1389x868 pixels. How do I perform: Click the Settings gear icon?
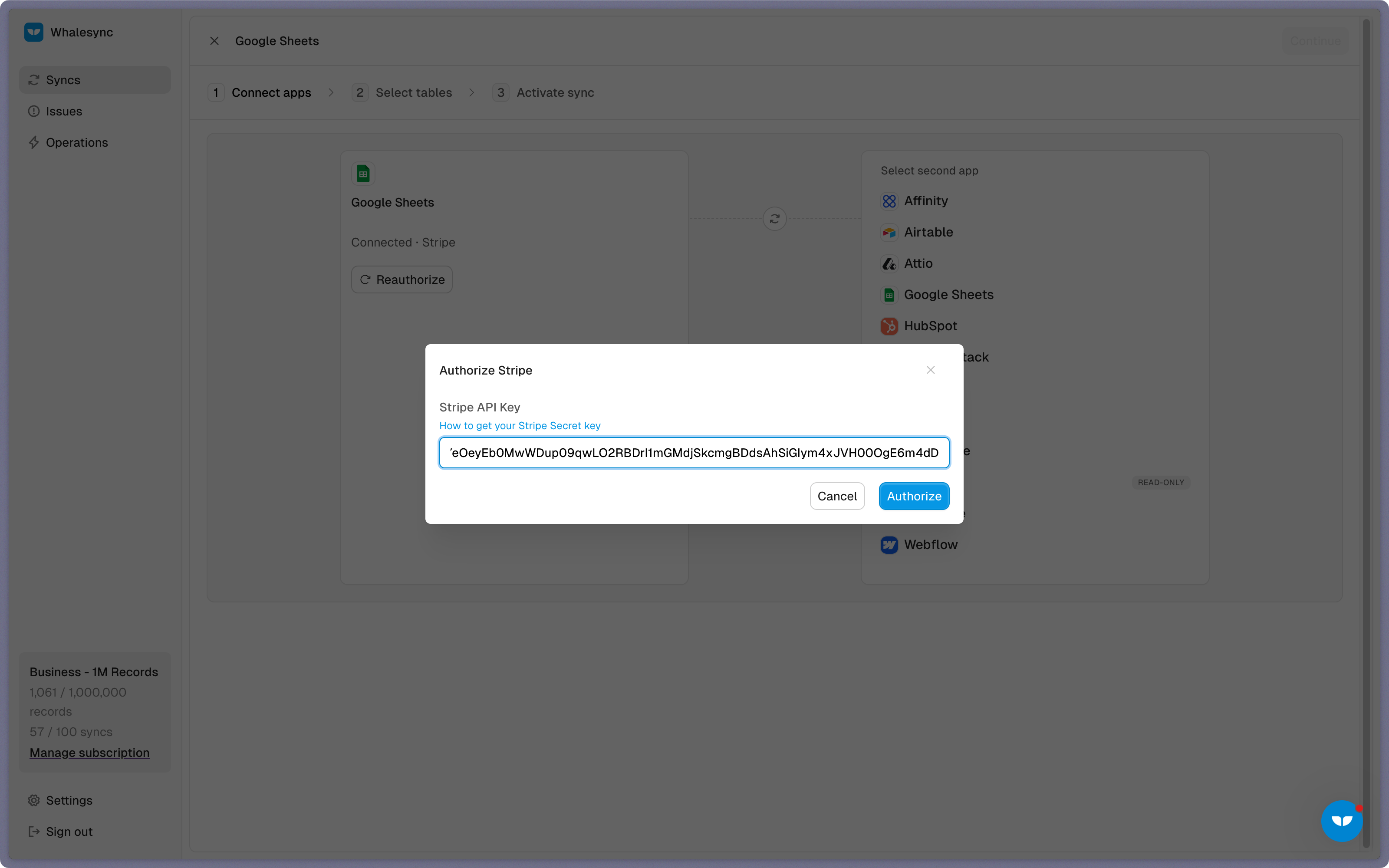click(34, 800)
